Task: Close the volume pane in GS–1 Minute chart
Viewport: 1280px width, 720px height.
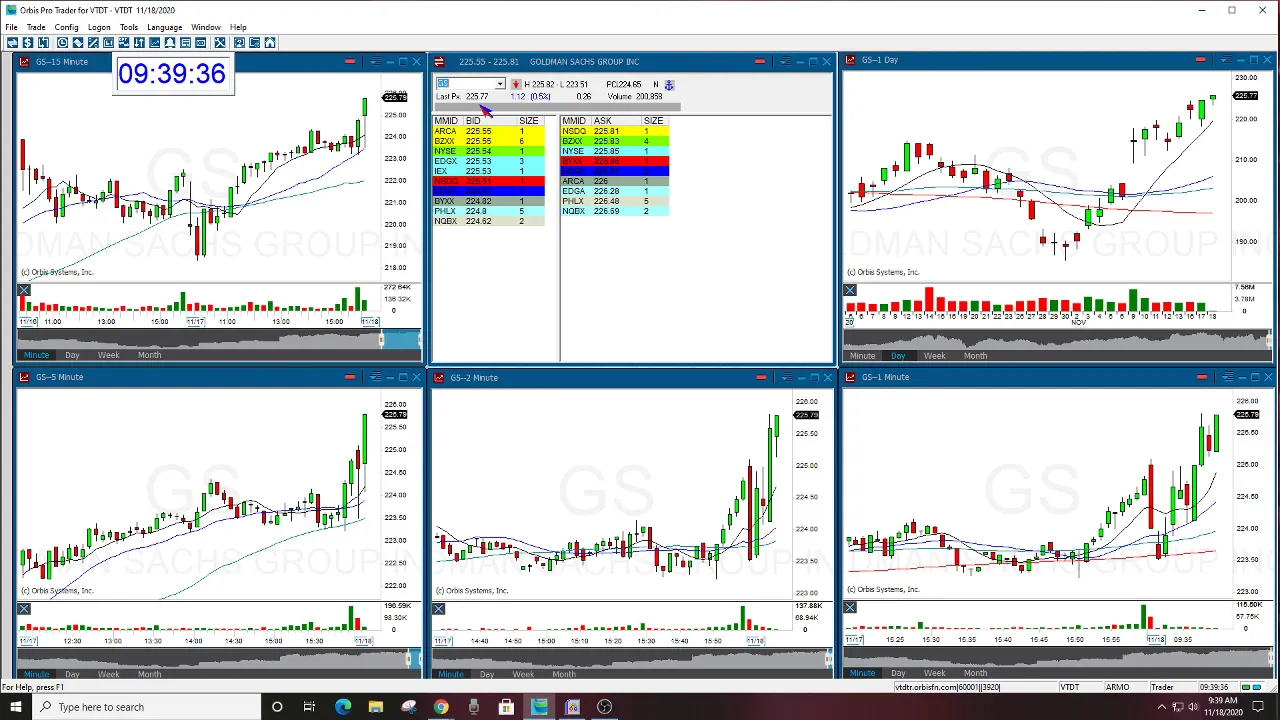Action: click(x=850, y=608)
